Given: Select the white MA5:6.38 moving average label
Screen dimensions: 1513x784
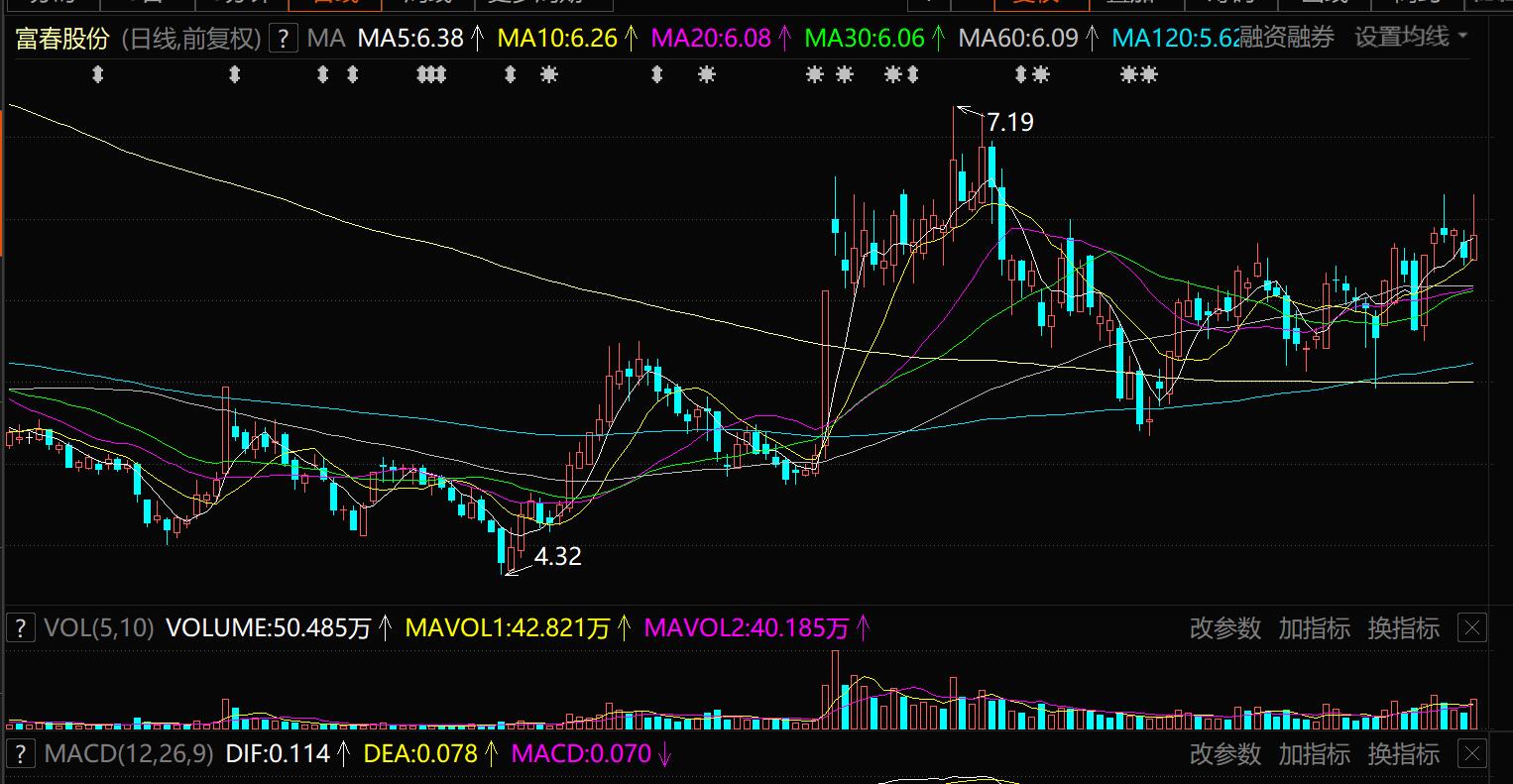Looking at the screenshot, I should coord(410,39).
